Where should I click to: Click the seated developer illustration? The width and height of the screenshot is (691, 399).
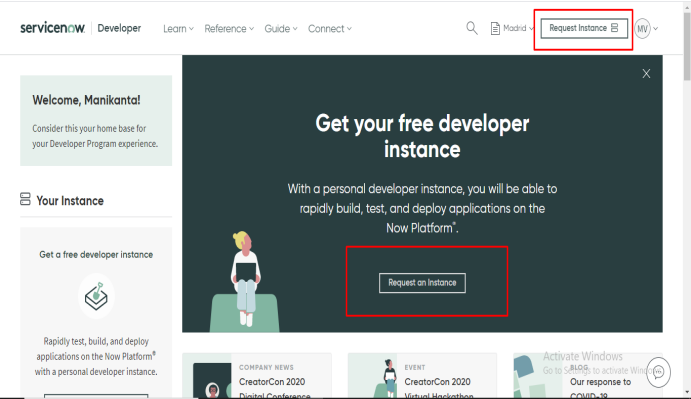(x=245, y=282)
